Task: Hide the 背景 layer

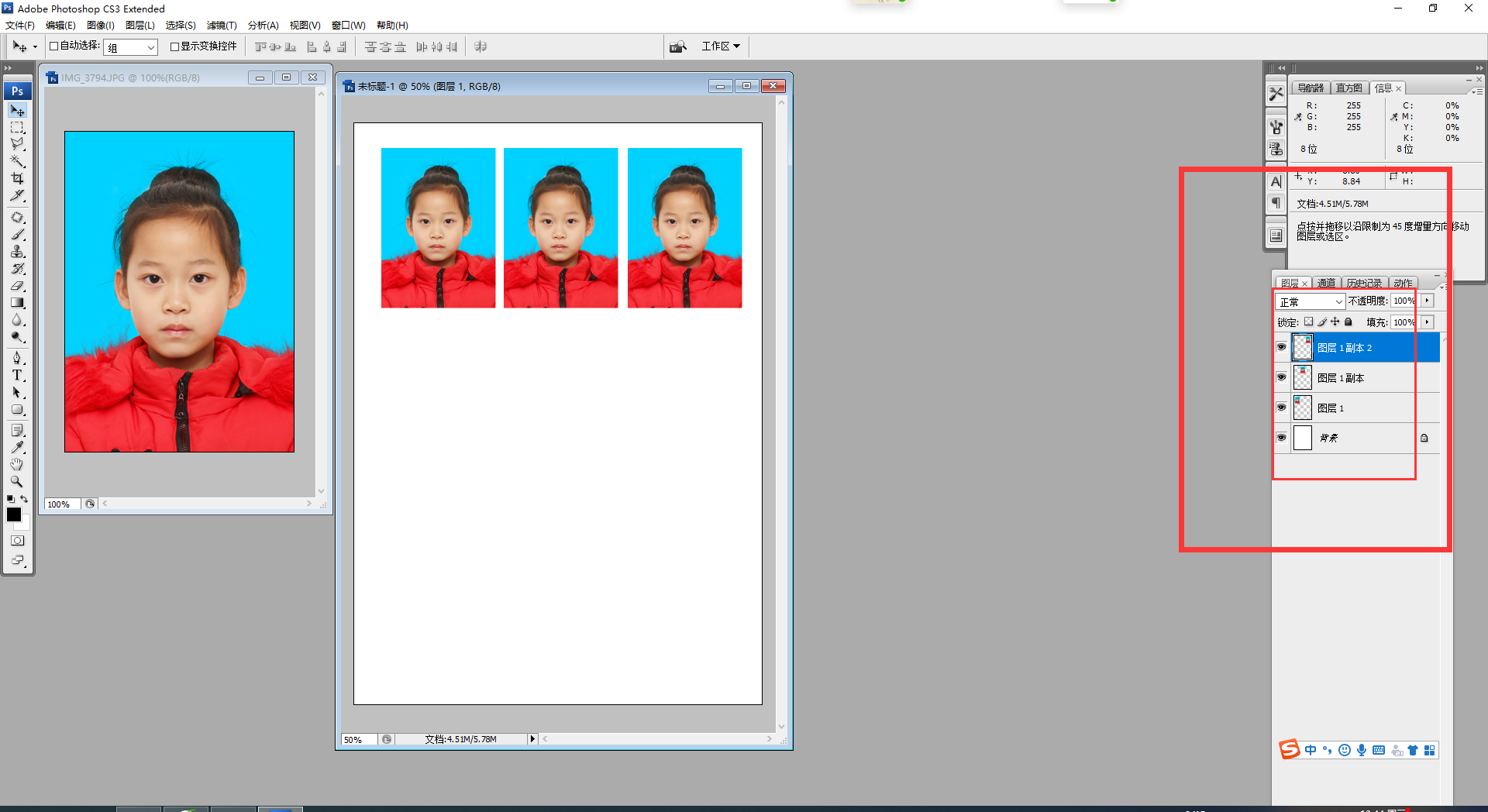Action: 1281,438
